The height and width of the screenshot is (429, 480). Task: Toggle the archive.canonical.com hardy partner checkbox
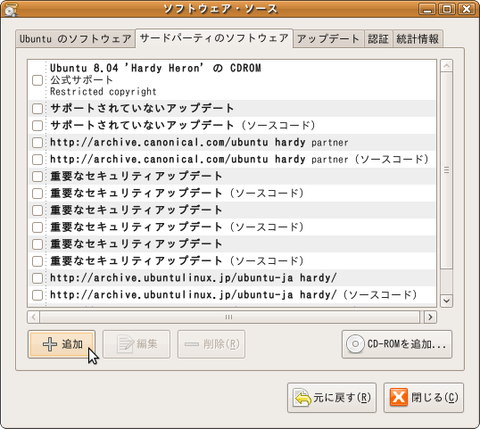tap(37, 142)
